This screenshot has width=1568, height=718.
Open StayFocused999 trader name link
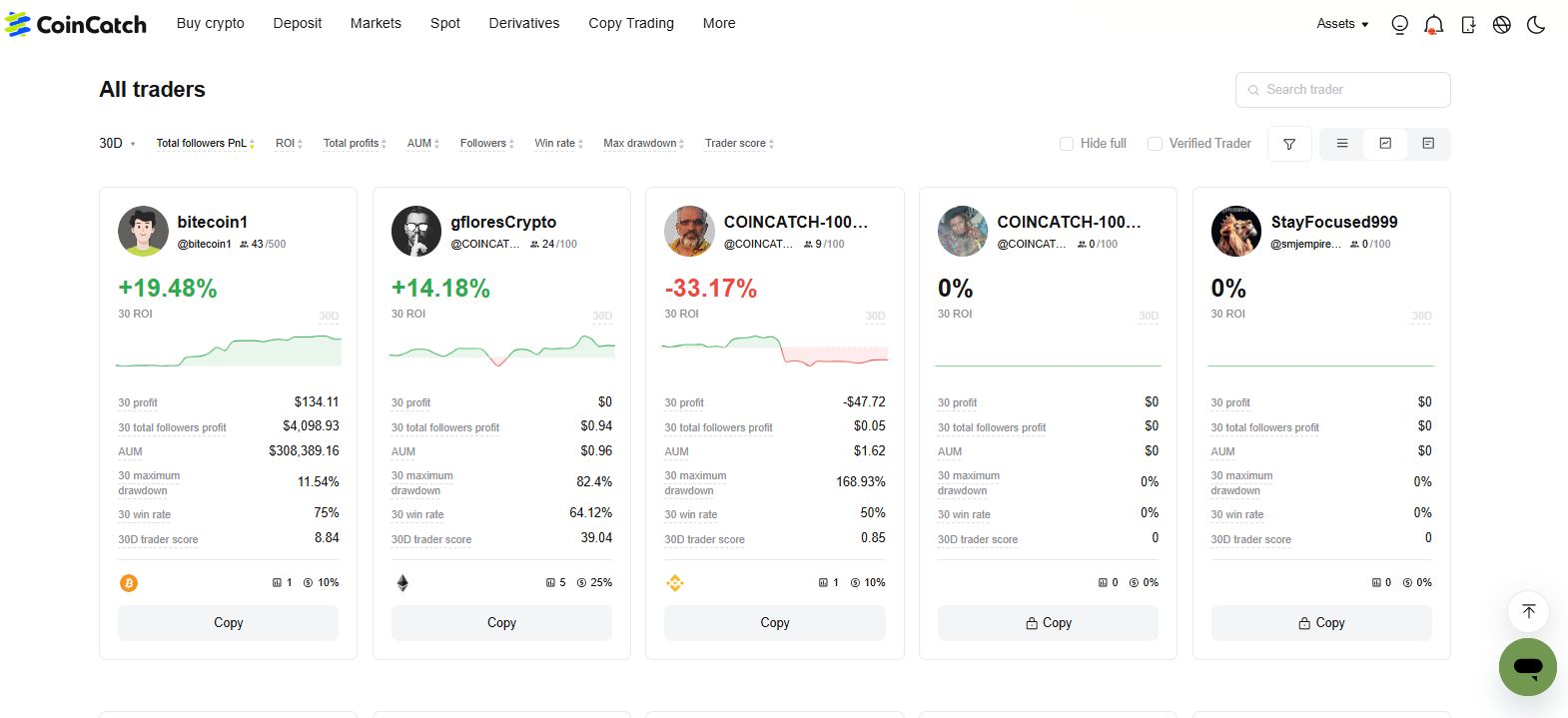pos(1334,222)
